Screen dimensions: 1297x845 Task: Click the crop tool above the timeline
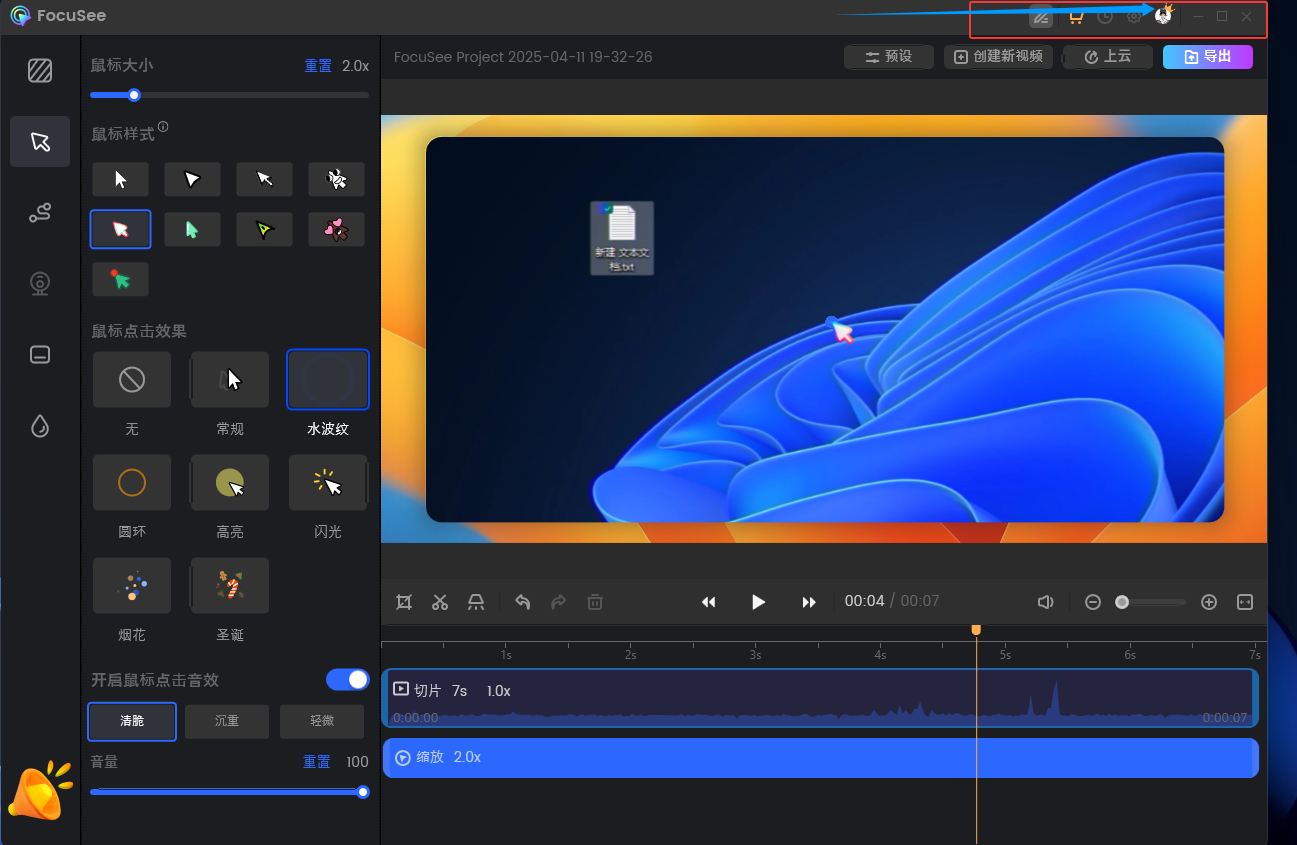pos(404,602)
